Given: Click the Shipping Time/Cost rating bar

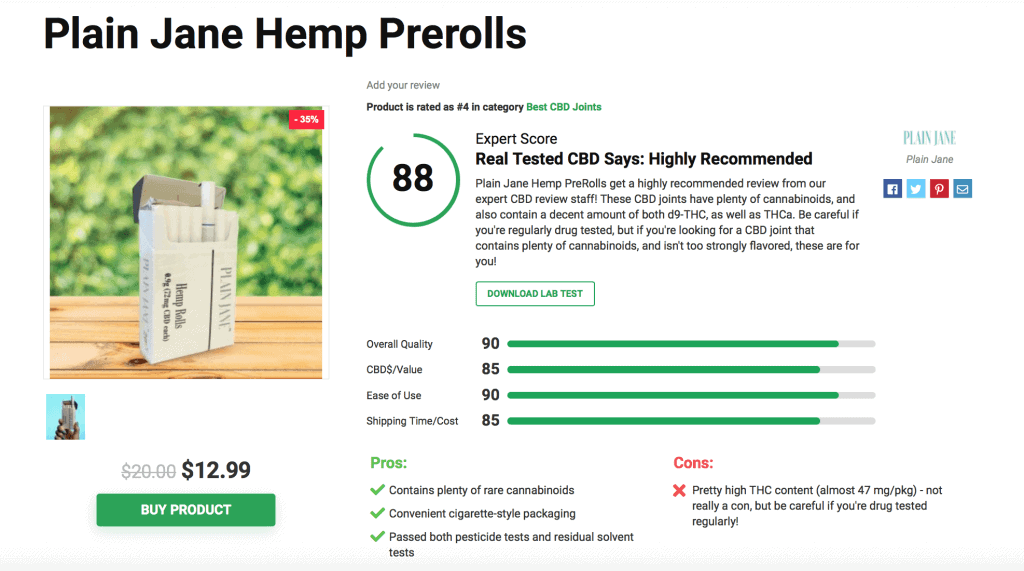Looking at the screenshot, I should click(691, 421).
